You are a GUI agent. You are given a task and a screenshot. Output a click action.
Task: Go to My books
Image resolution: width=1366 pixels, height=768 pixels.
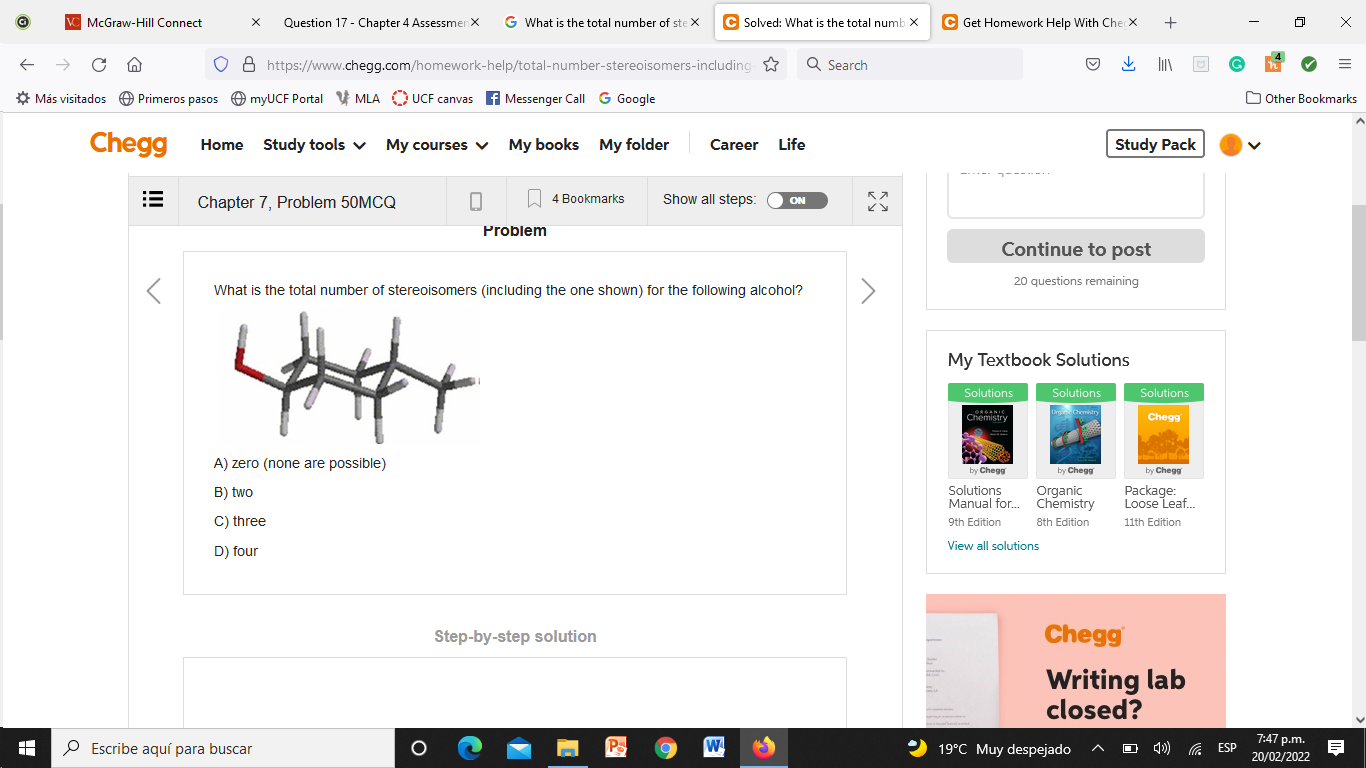pyautogui.click(x=544, y=145)
